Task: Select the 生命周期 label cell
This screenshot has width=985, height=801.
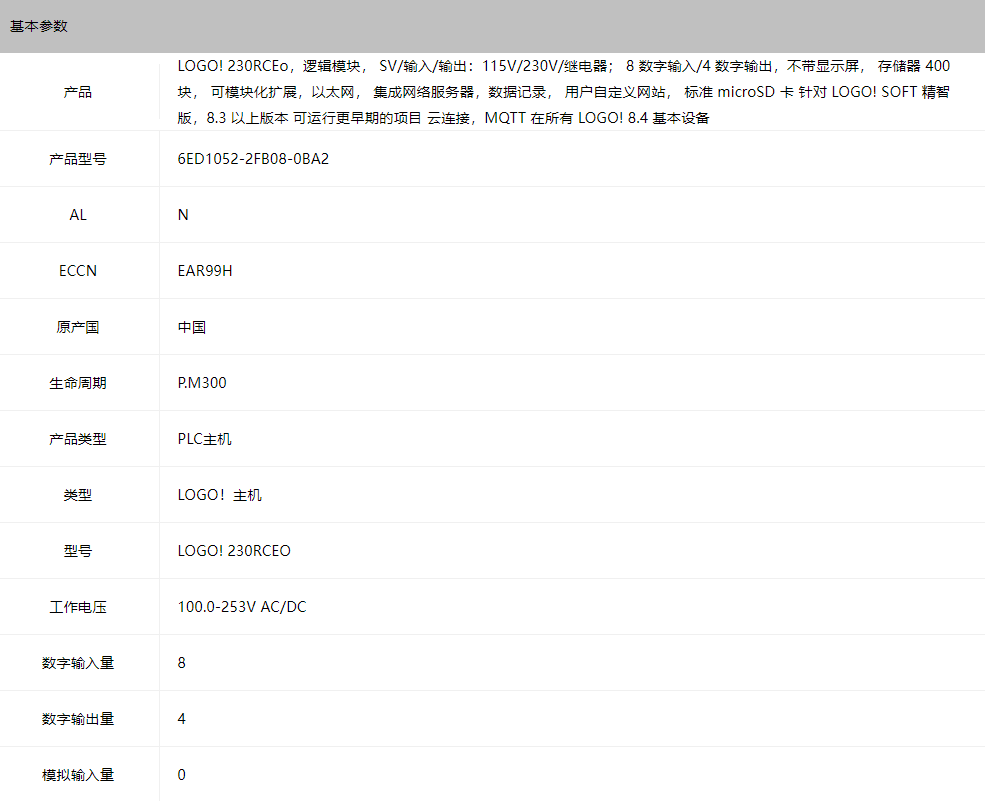Action: coord(78,383)
